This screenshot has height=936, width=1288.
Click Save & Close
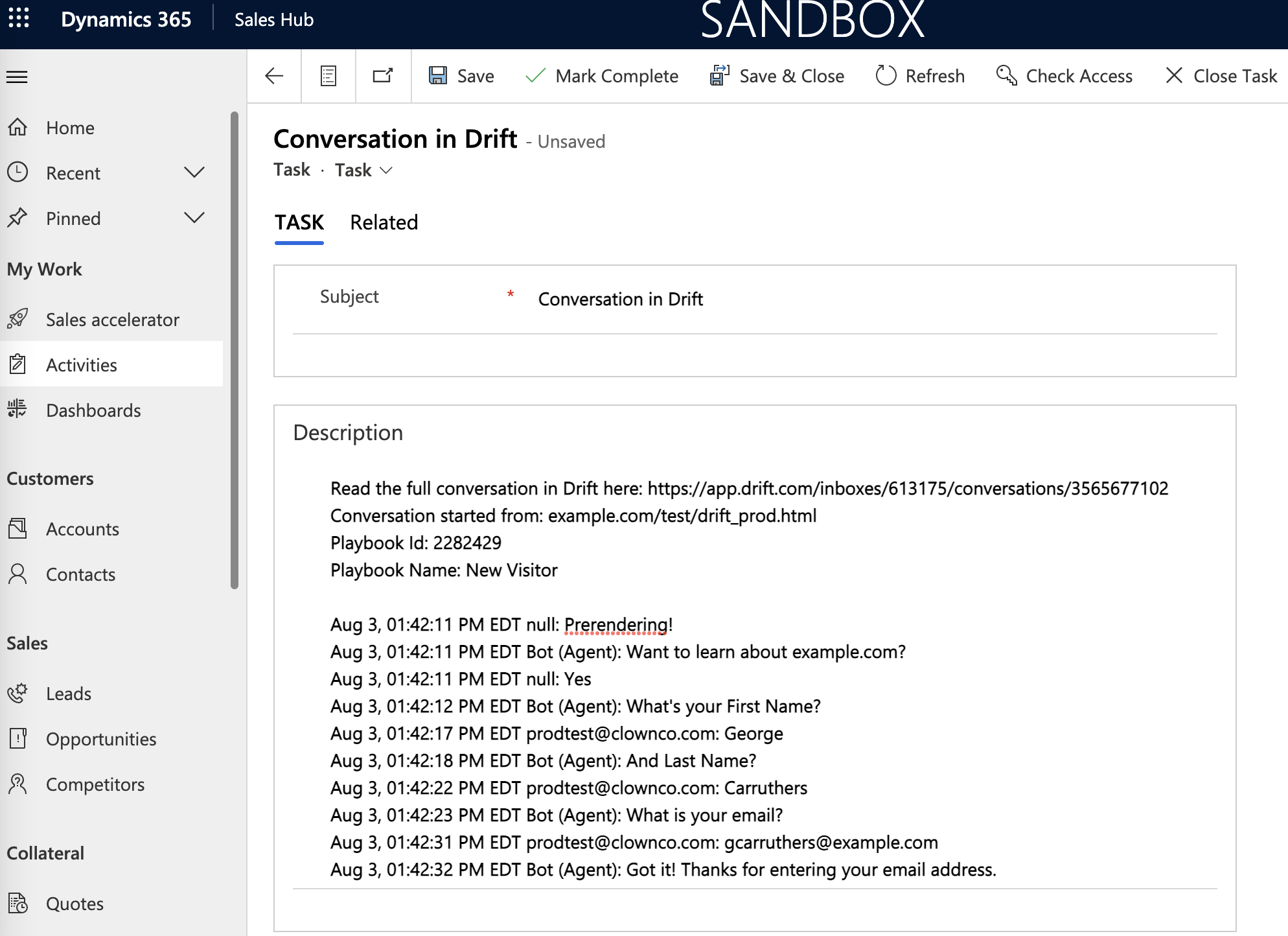tap(777, 76)
